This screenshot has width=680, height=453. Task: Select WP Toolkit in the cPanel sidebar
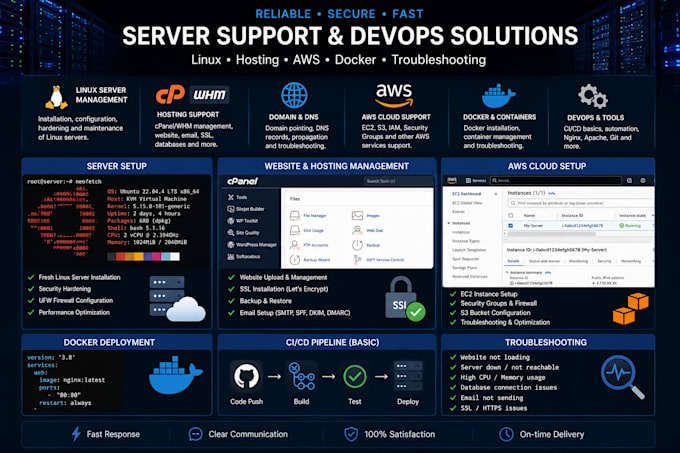[243, 221]
